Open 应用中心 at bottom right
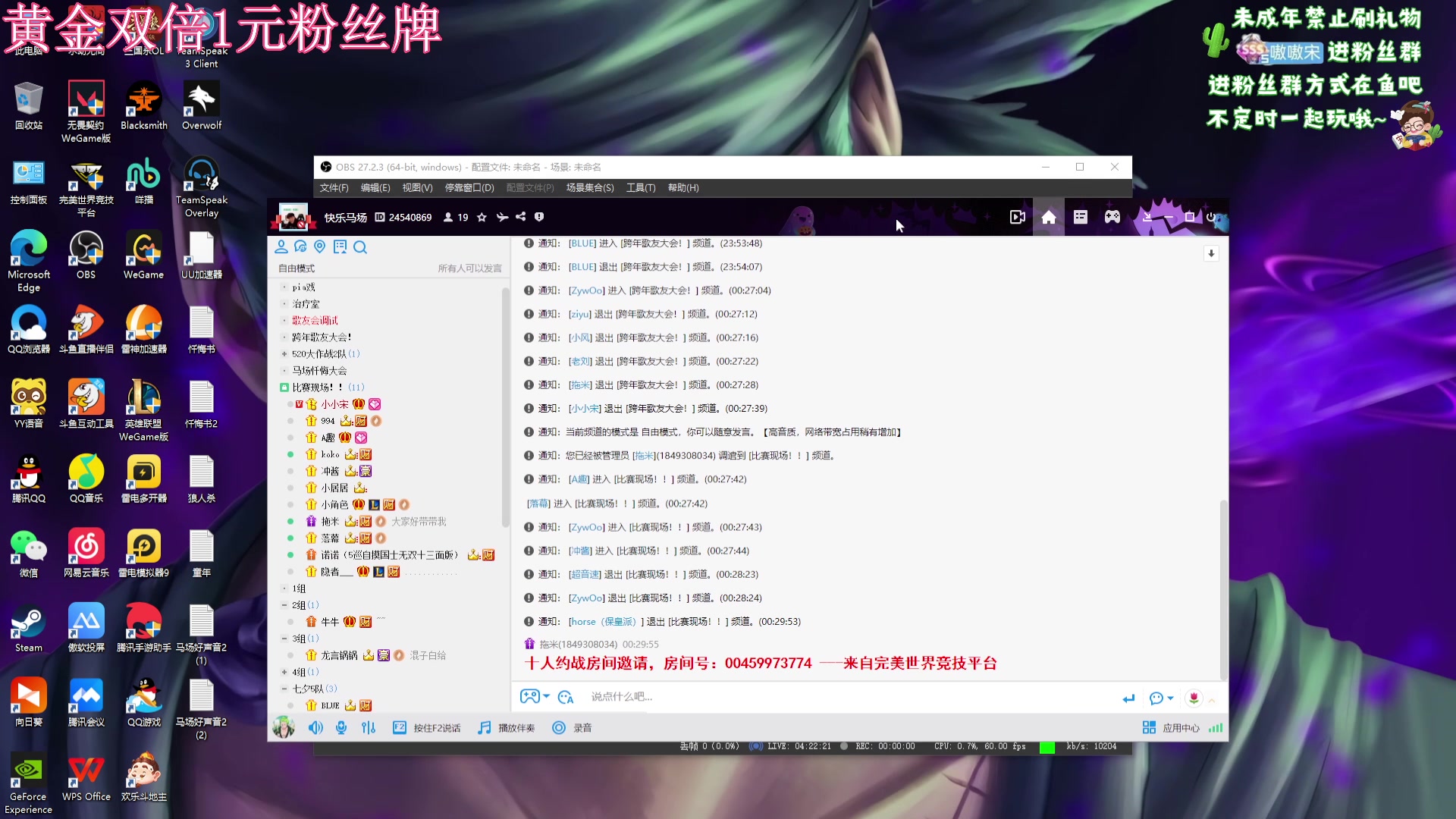The height and width of the screenshot is (819, 1456). click(x=1172, y=727)
